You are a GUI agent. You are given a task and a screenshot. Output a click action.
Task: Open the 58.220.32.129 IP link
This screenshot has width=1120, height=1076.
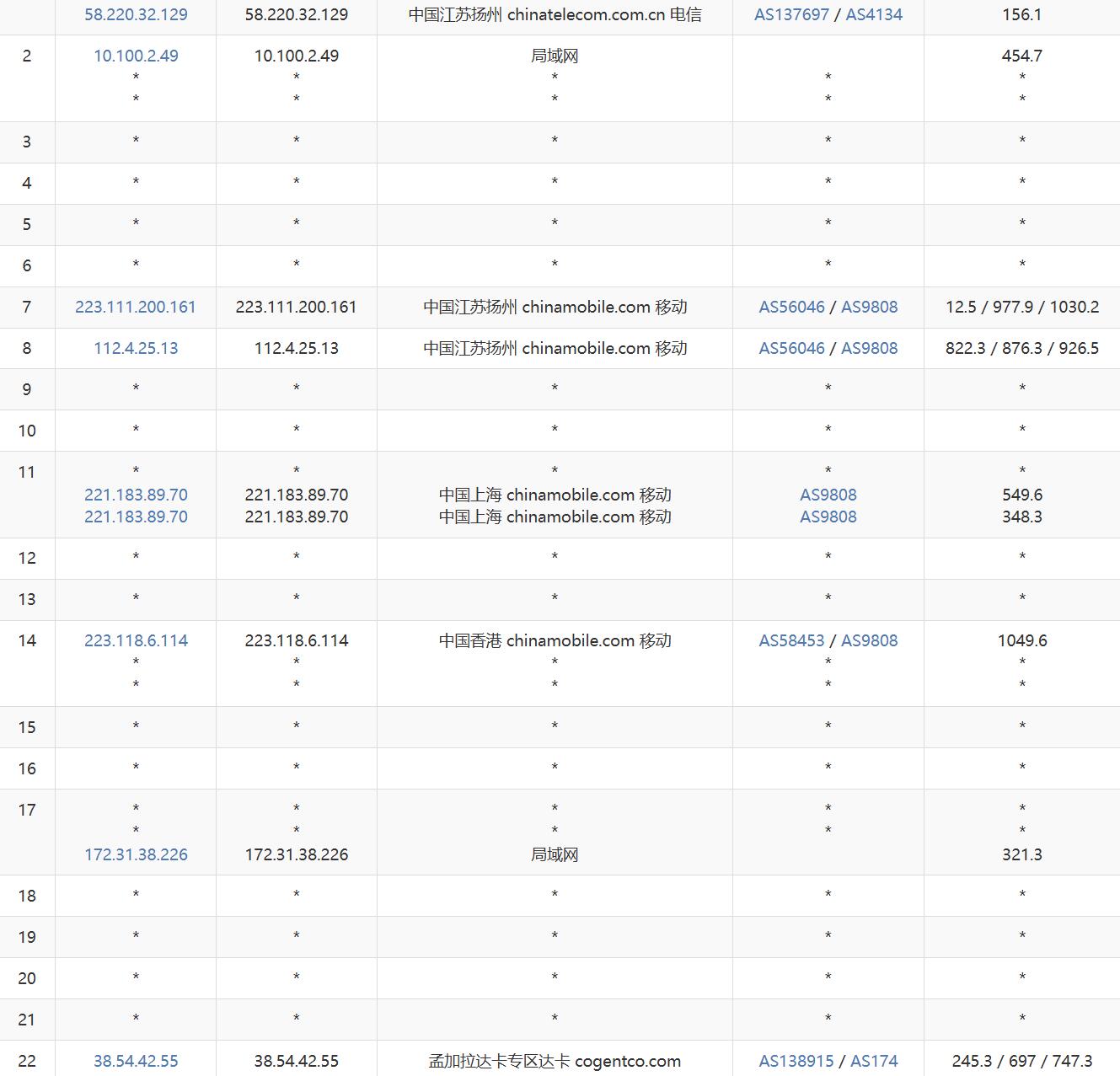[136, 14]
